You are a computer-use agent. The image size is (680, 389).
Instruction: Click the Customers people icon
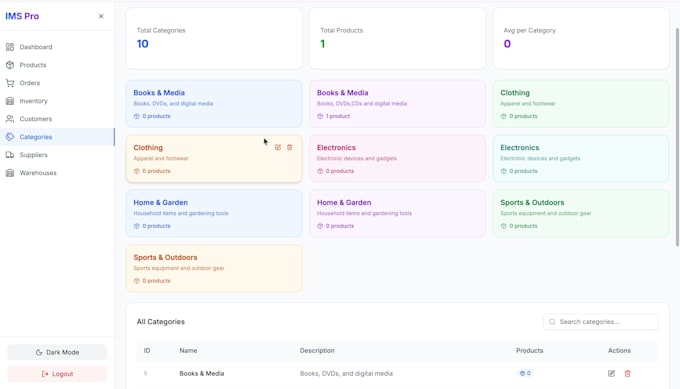click(x=10, y=119)
